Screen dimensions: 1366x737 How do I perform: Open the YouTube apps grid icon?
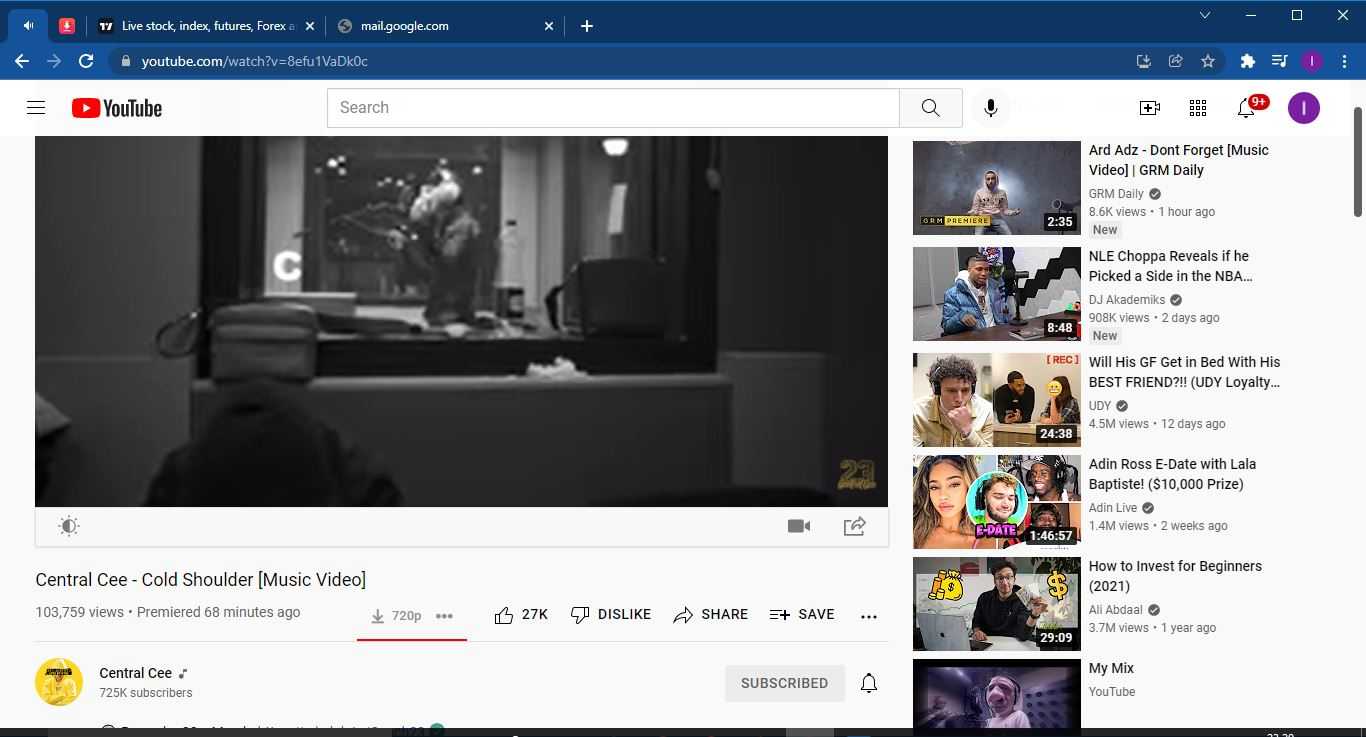click(1198, 108)
